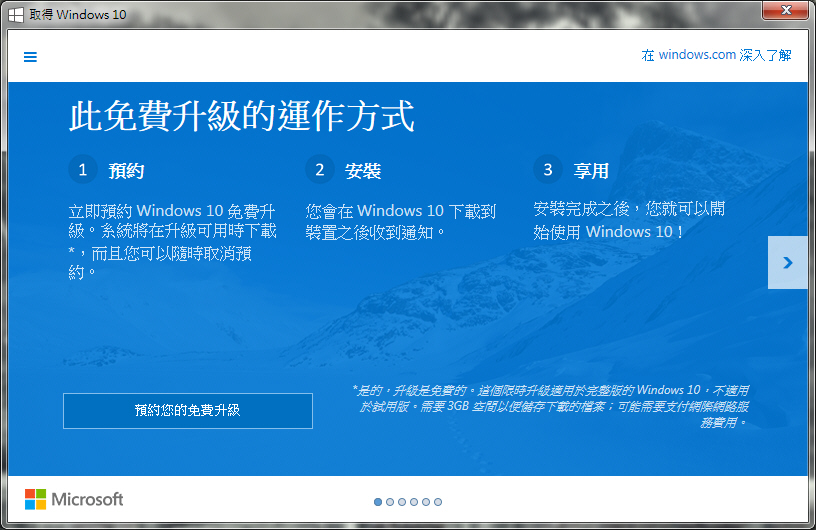Image resolution: width=816 pixels, height=530 pixels.
Task: Click the 此免費升級的運作方式 heading
Action: (241, 116)
